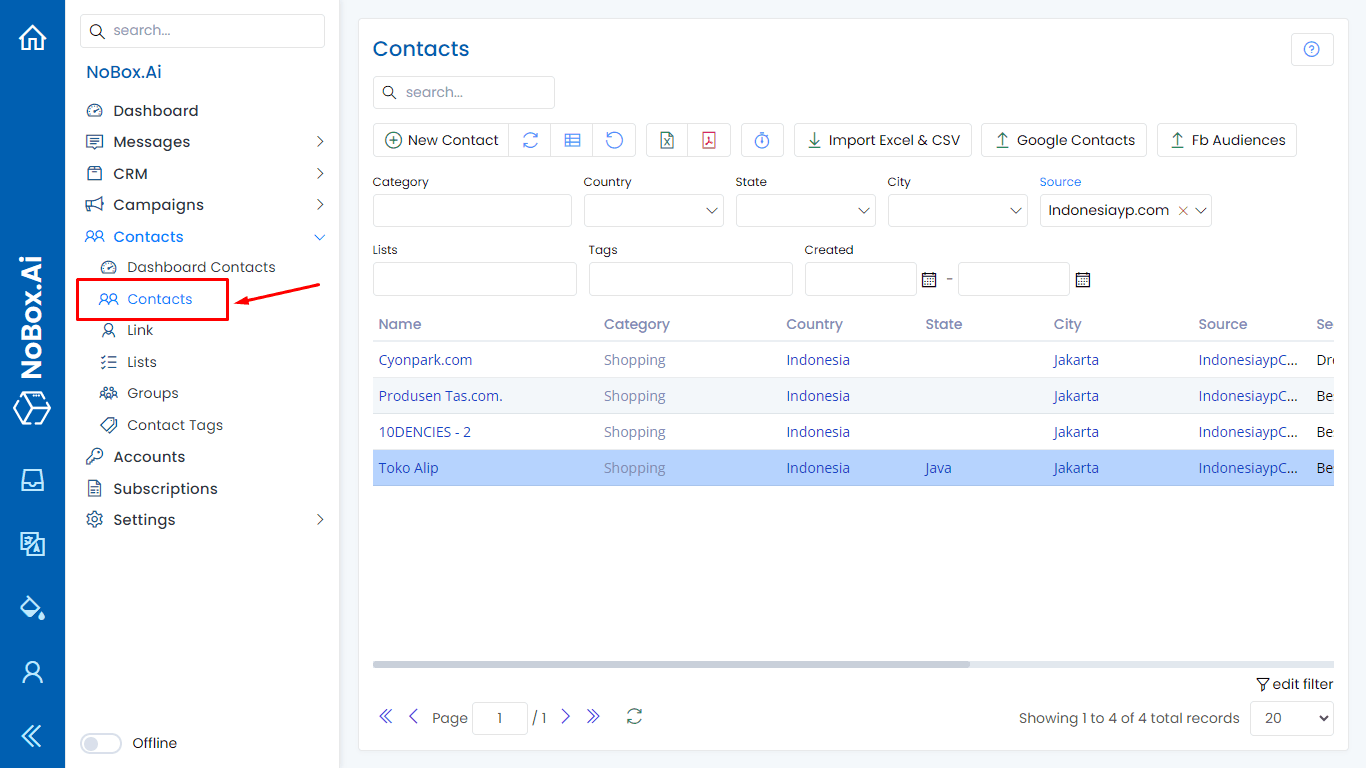Click the paint fill icon in the sidebar
1366x768 pixels.
click(32, 608)
